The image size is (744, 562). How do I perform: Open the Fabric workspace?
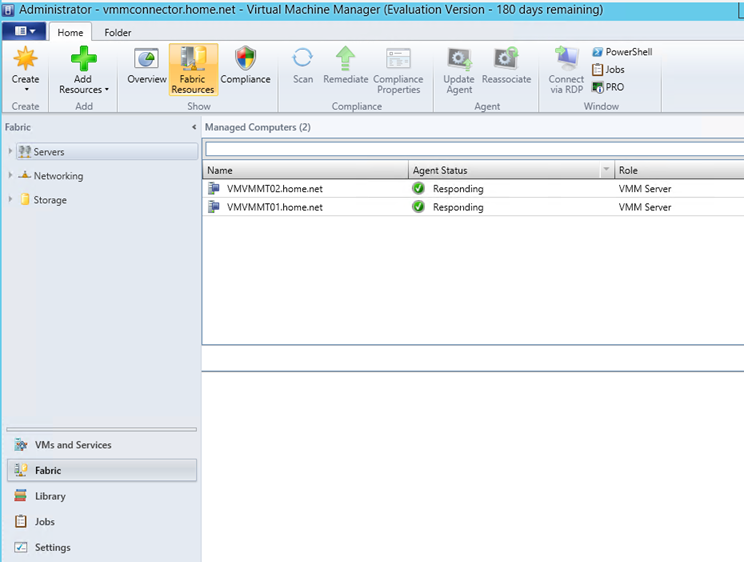coord(102,470)
